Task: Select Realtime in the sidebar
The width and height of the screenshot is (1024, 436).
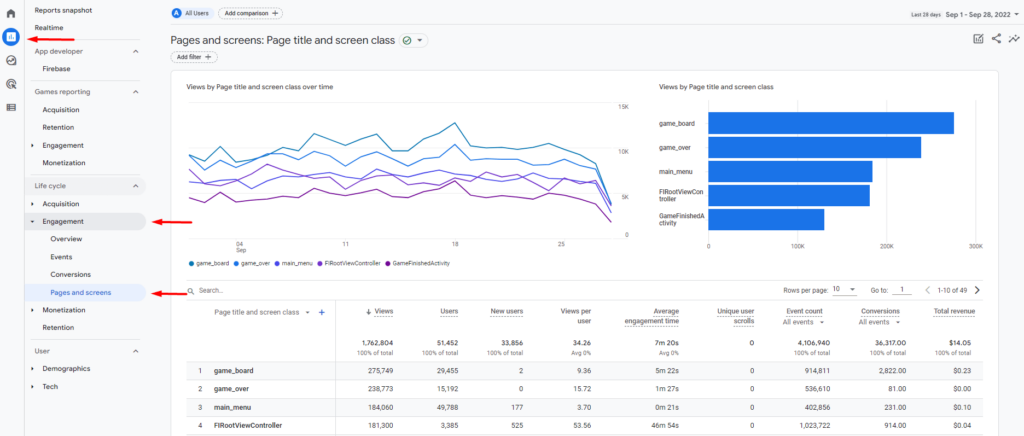Action: click(49, 27)
